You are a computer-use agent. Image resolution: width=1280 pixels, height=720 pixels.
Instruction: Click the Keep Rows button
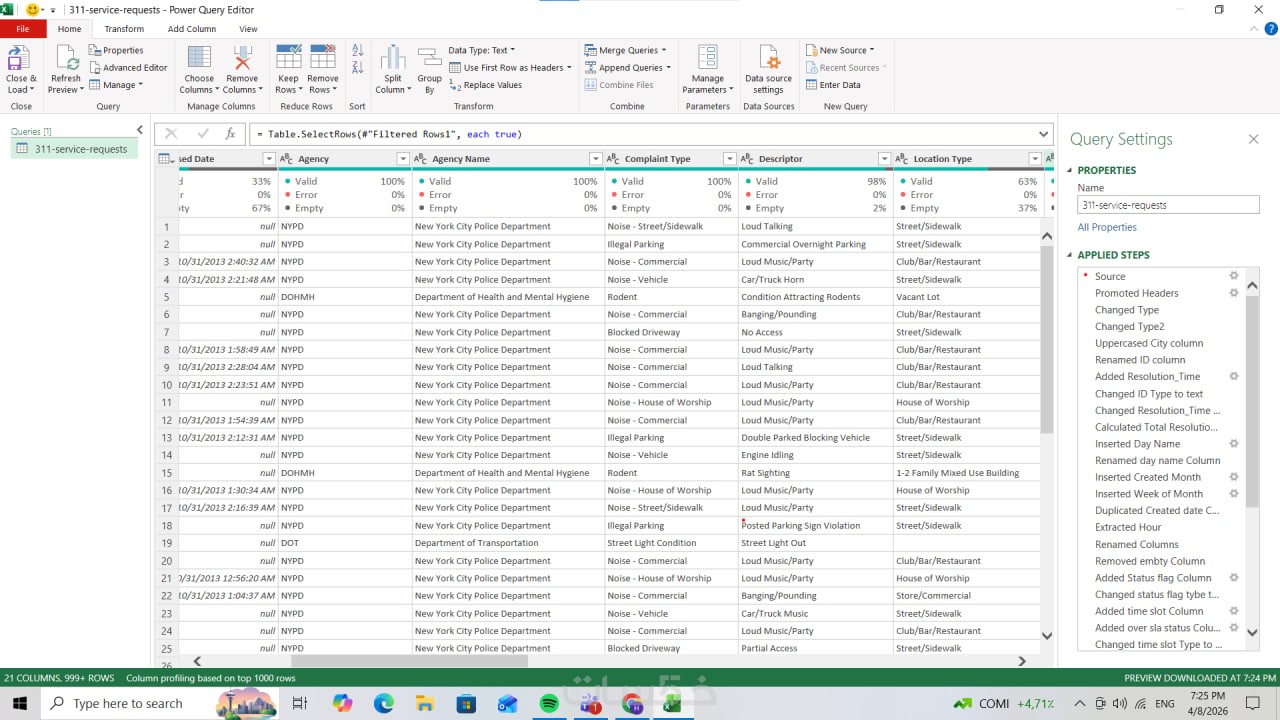click(288, 69)
